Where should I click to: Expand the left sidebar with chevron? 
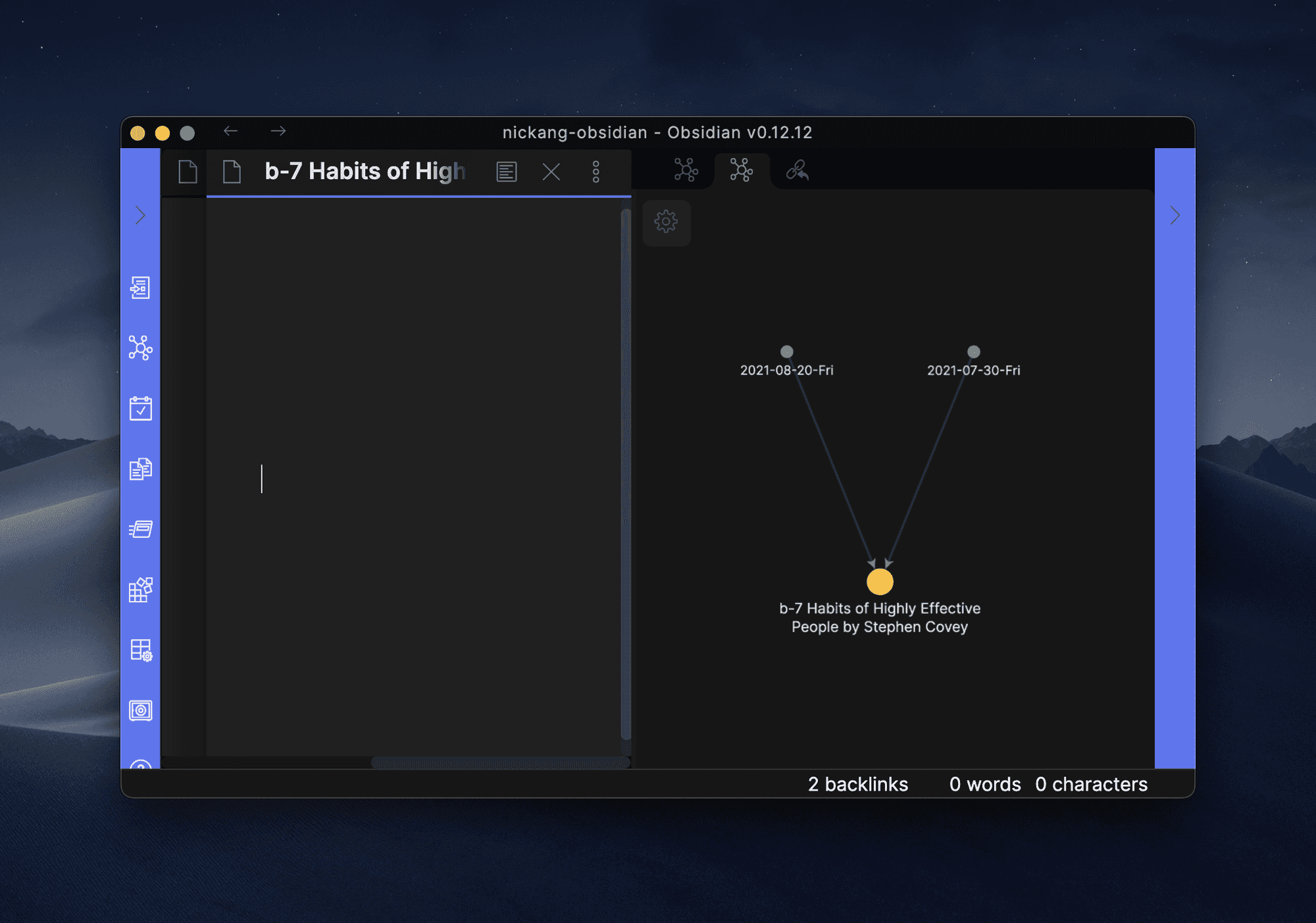140,215
